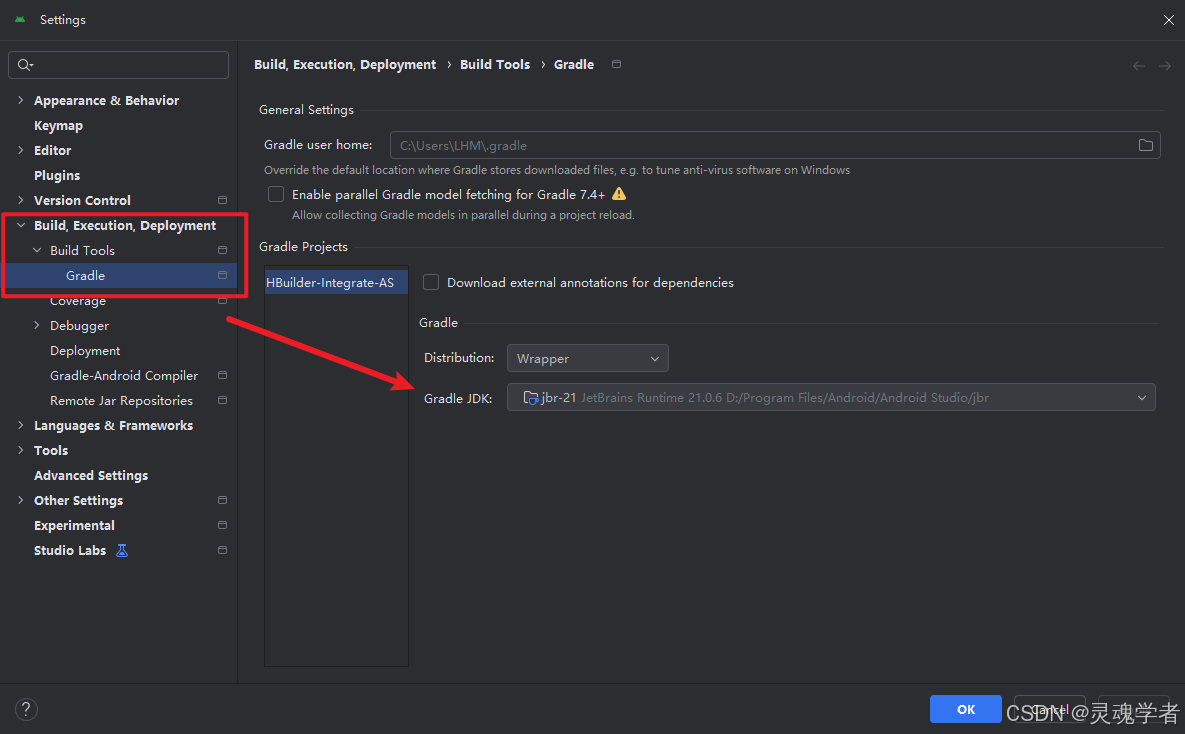Image resolution: width=1185 pixels, height=734 pixels.
Task: Click the OK button
Action: coord(966,709)
